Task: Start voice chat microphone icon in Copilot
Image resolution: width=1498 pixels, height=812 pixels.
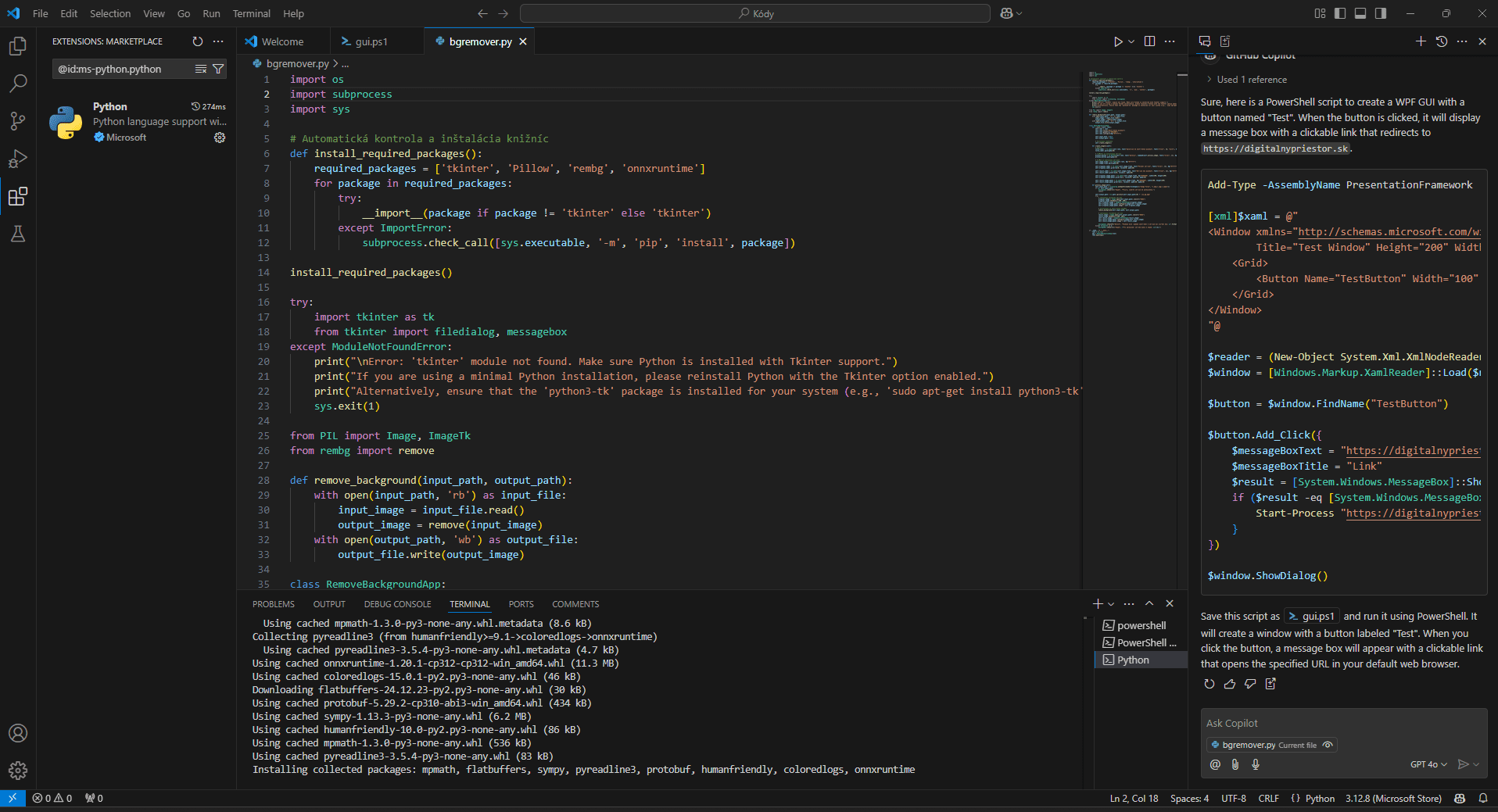Action: 1256,764
